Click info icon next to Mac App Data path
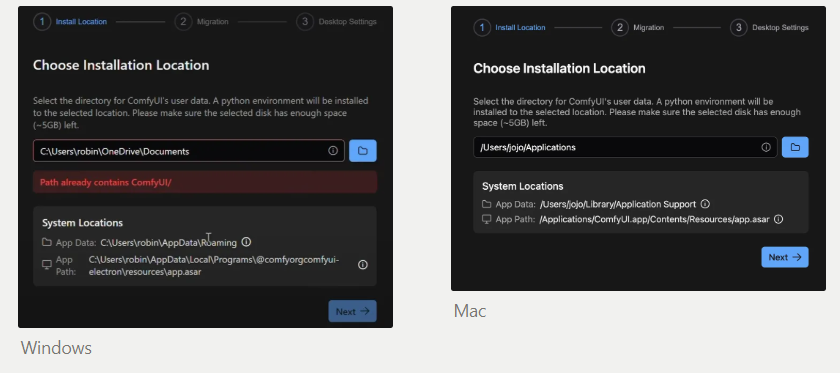 706,204
